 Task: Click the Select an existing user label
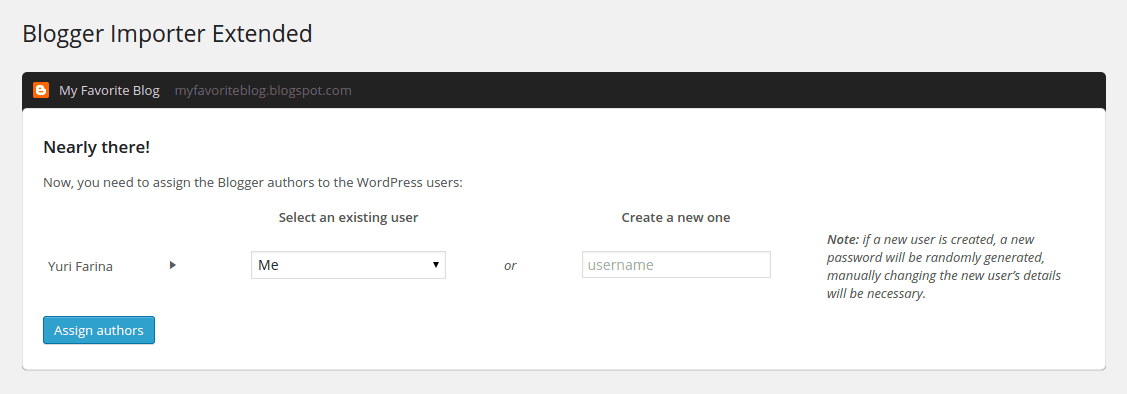tap(348, 217)
